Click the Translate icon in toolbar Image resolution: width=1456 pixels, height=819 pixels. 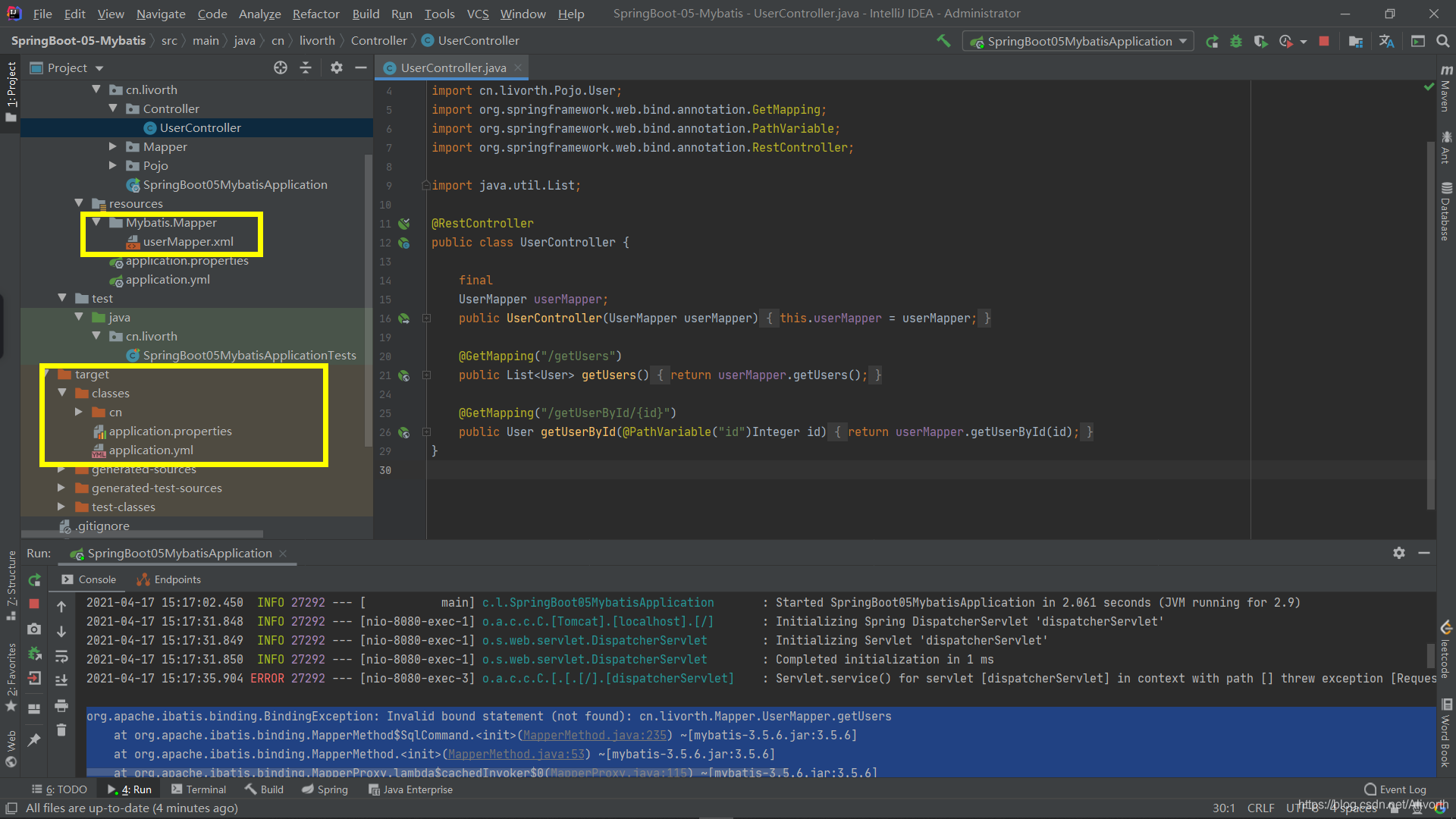pyautogui.click(x=1386, y=41)
